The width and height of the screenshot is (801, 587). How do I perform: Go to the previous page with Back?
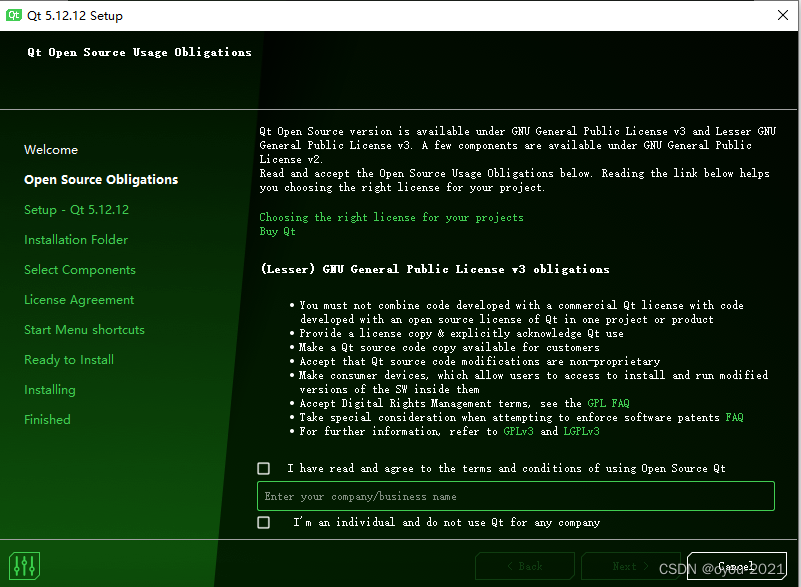(x=525, y=566)
